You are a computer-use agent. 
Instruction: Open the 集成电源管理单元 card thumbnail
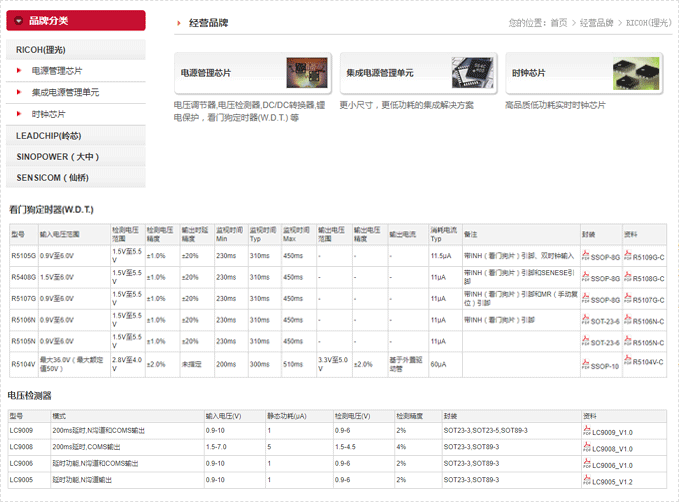tap(472, 73)
